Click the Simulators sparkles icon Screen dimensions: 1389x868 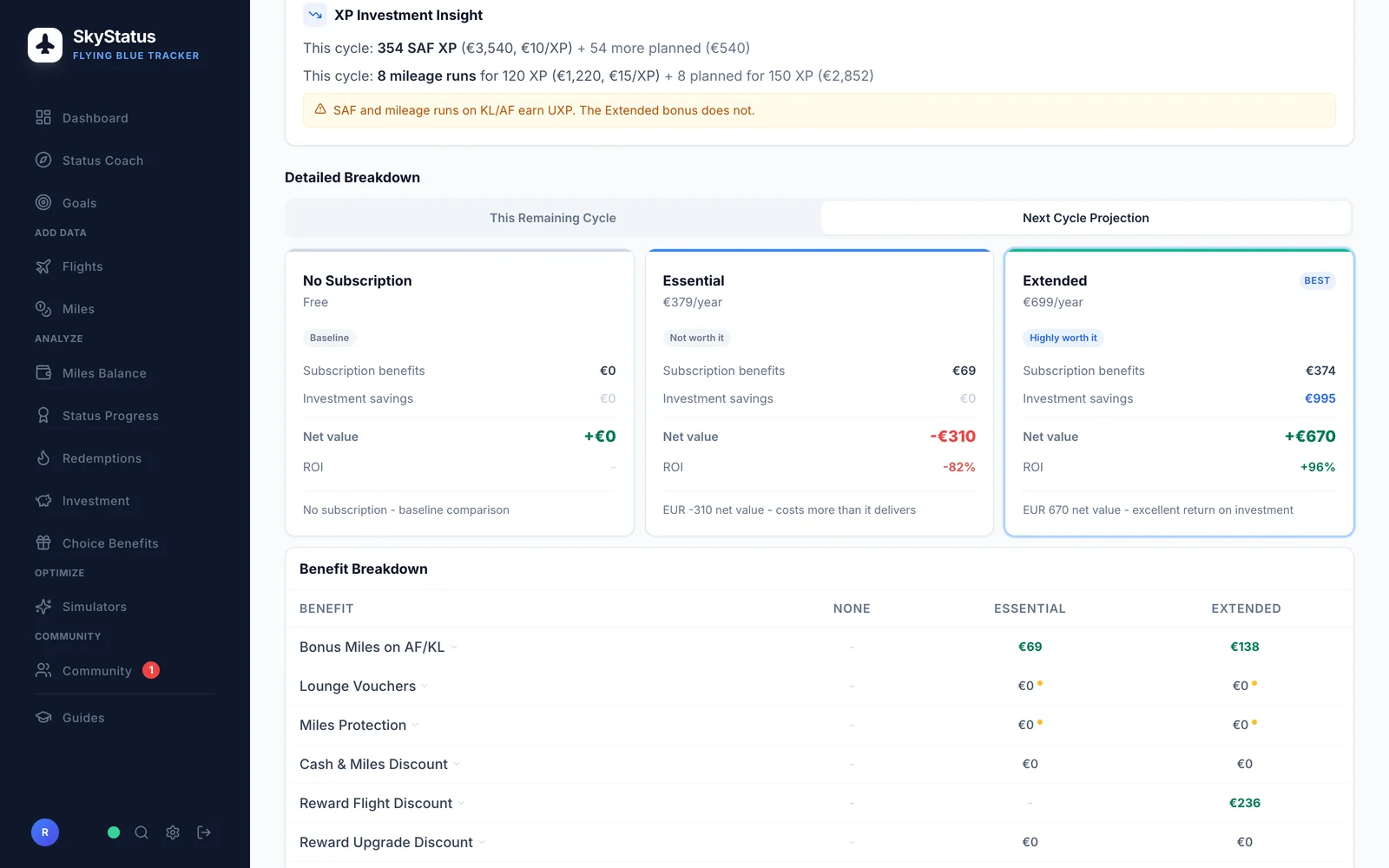(43, 607)
